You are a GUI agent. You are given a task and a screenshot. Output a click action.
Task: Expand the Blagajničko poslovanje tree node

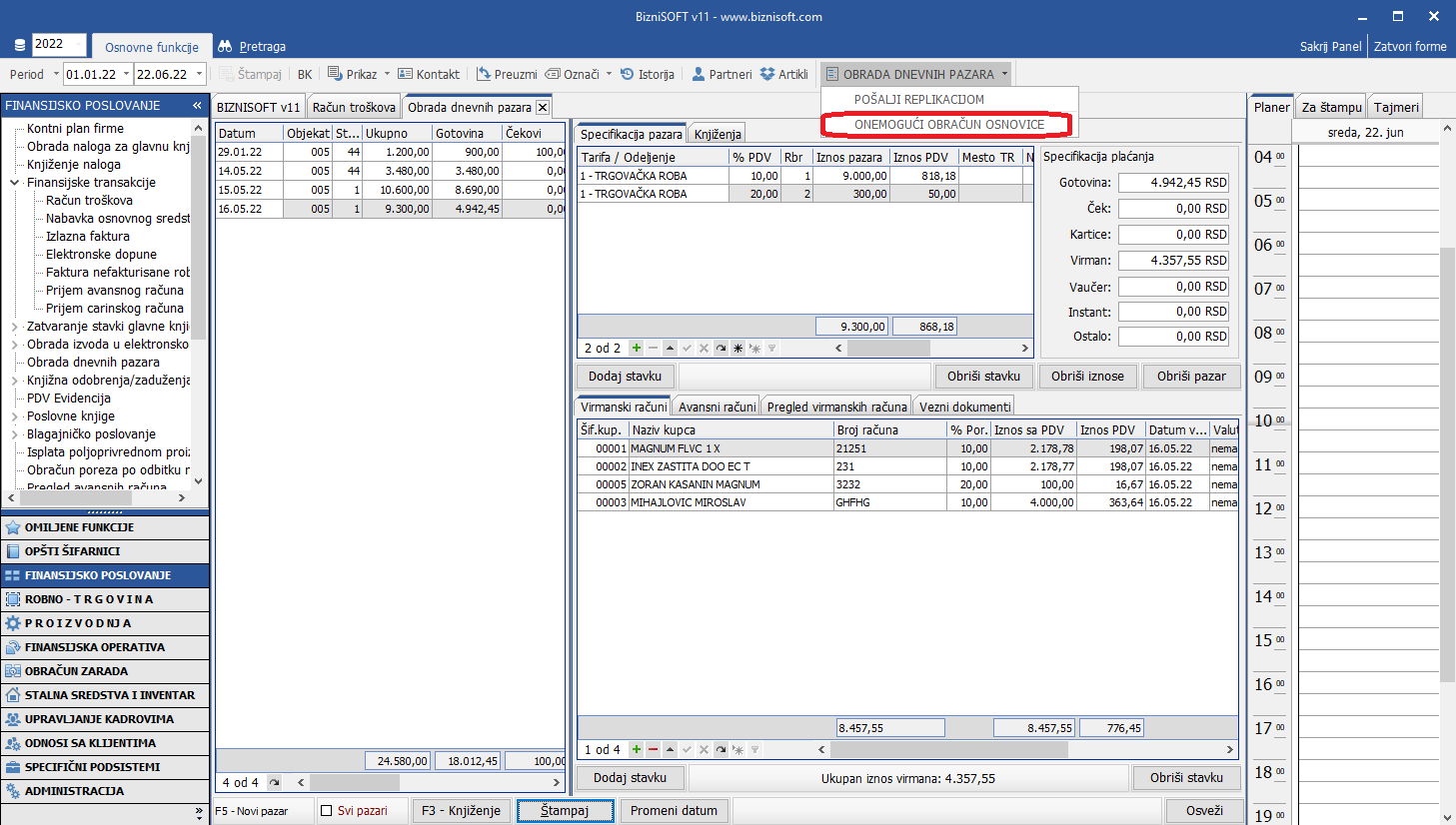[15, 434]
